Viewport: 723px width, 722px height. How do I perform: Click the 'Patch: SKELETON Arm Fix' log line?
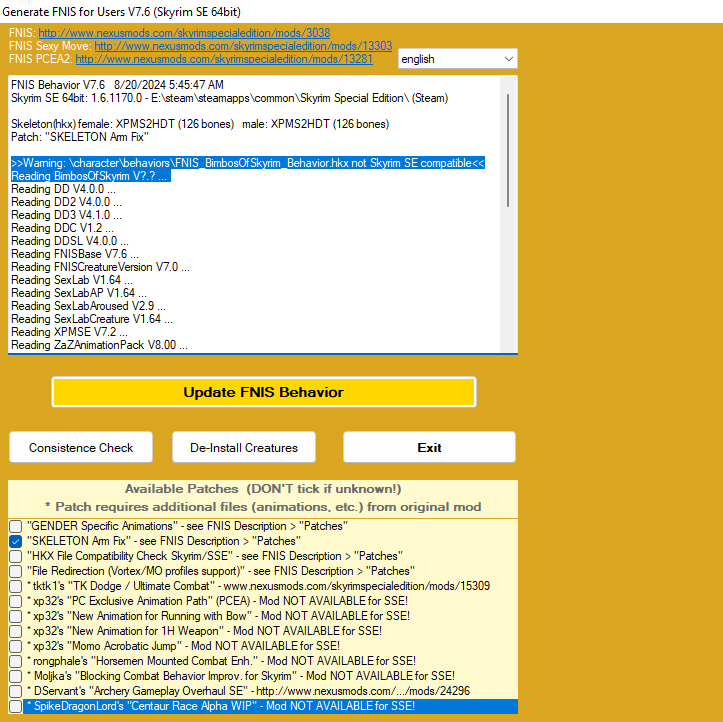[x=80, y=137]
